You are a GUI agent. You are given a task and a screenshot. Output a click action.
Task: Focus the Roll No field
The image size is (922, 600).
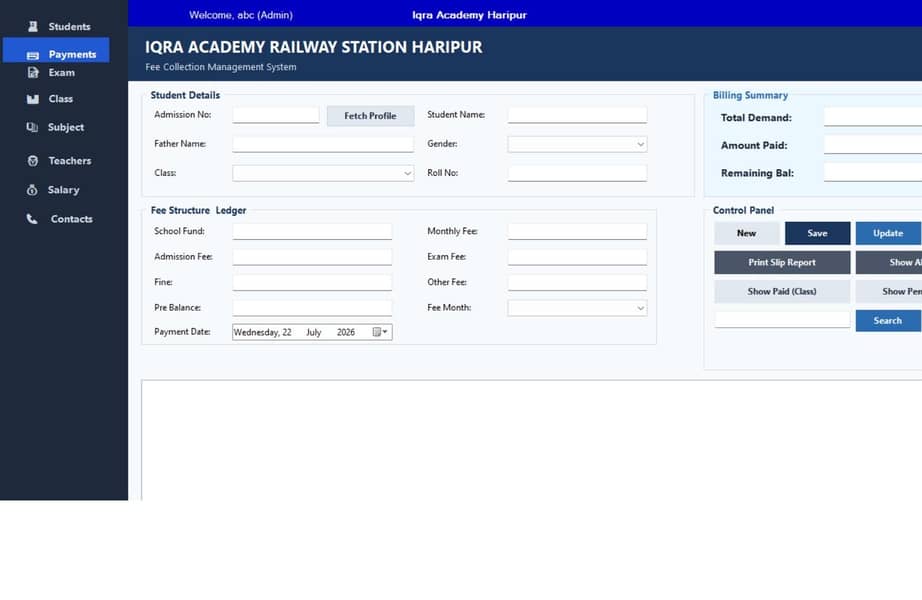click(577, 173)
